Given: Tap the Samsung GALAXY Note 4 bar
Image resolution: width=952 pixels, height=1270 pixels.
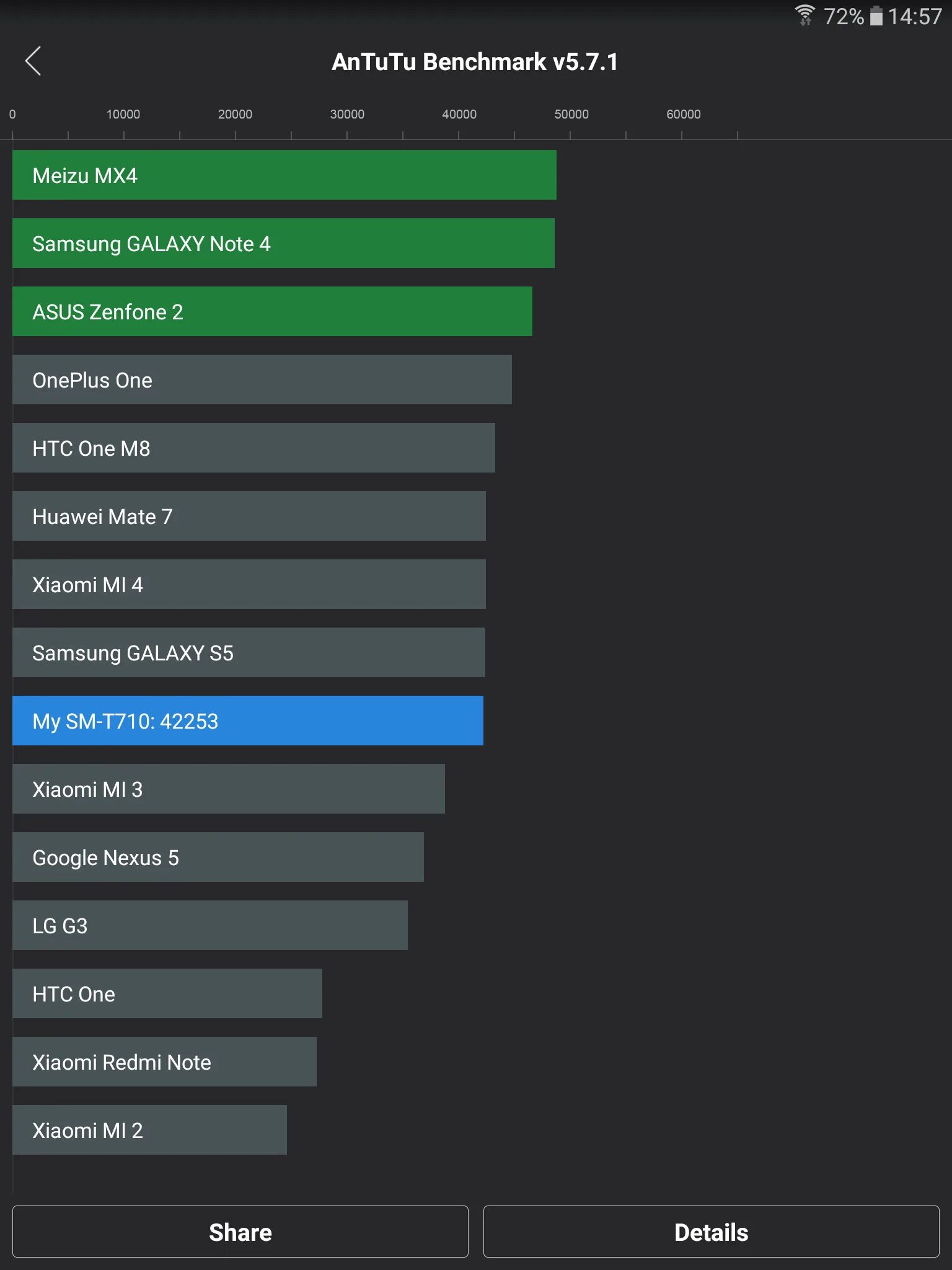Looking at the screenshot, I should pyautogui.click(x=283, y=243).
